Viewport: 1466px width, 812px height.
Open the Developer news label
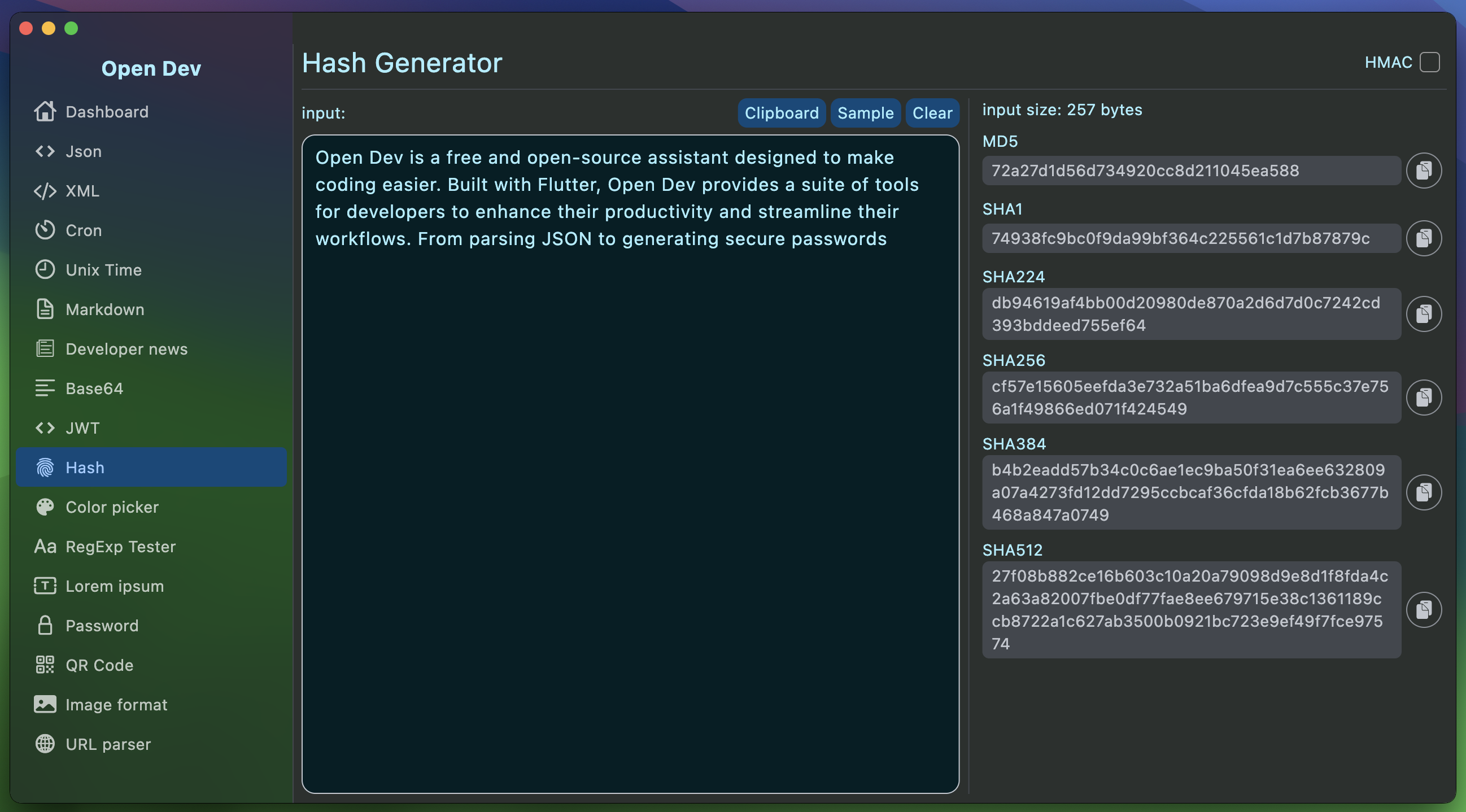(x=126, y=349)
